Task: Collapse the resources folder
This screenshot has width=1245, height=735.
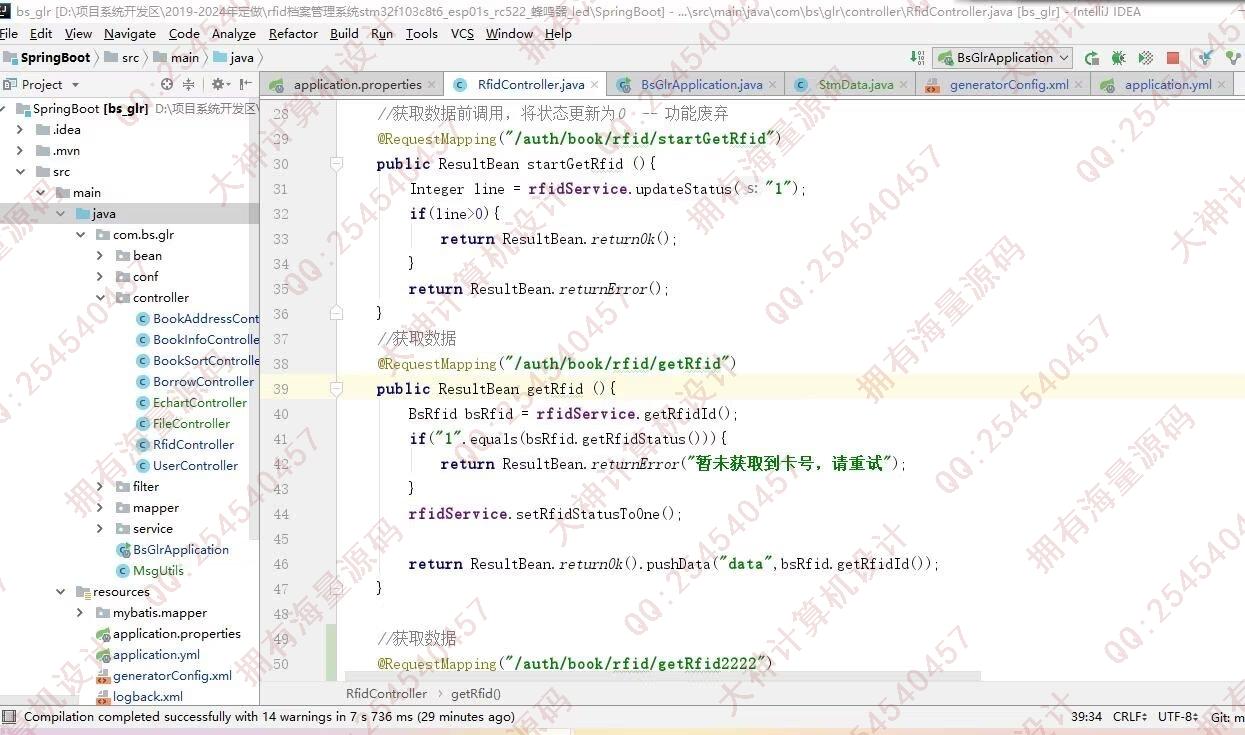Action: (61, 592)
